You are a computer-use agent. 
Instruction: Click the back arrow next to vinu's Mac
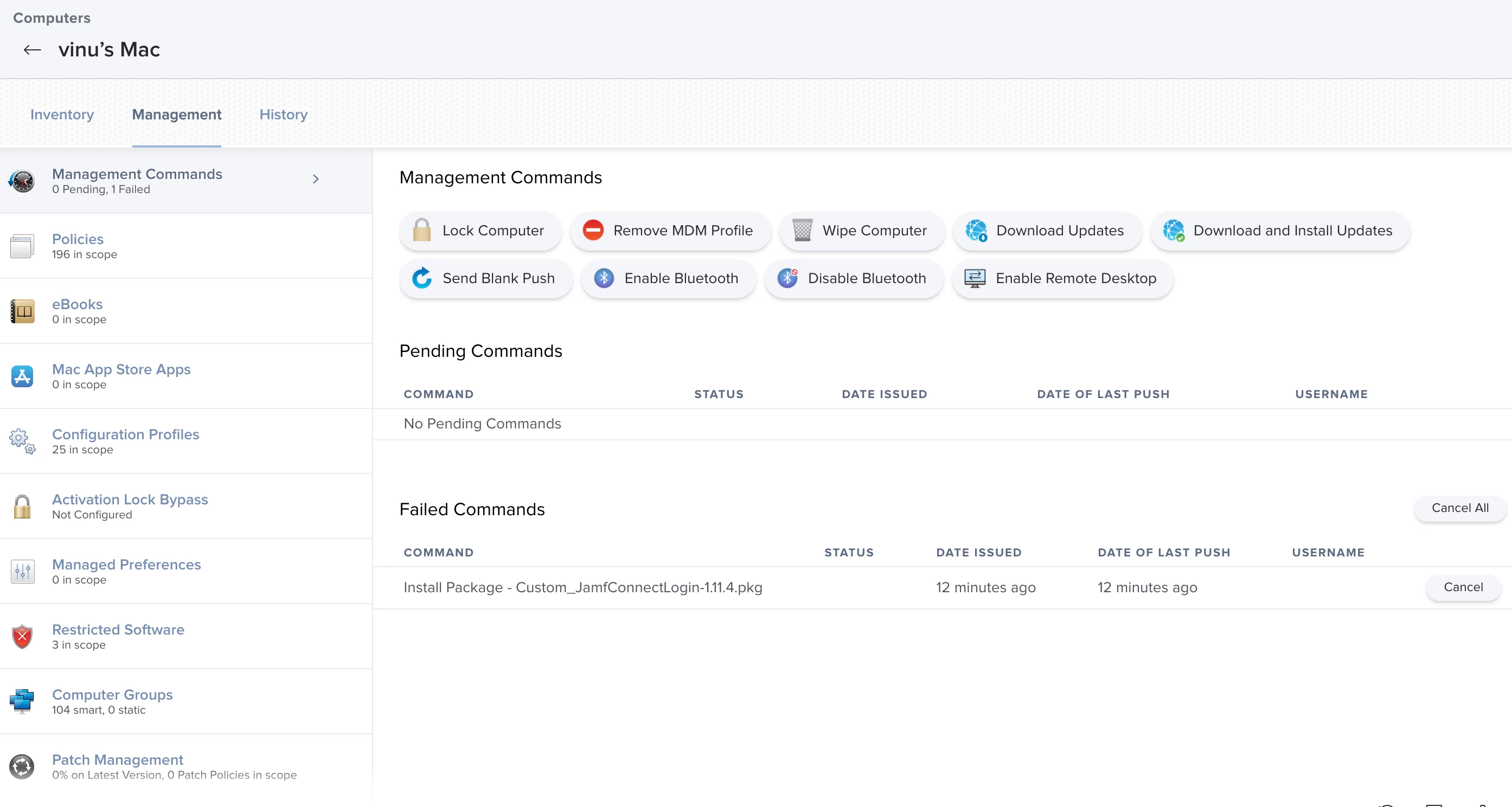pyautogui.click(x=31, y=50)
